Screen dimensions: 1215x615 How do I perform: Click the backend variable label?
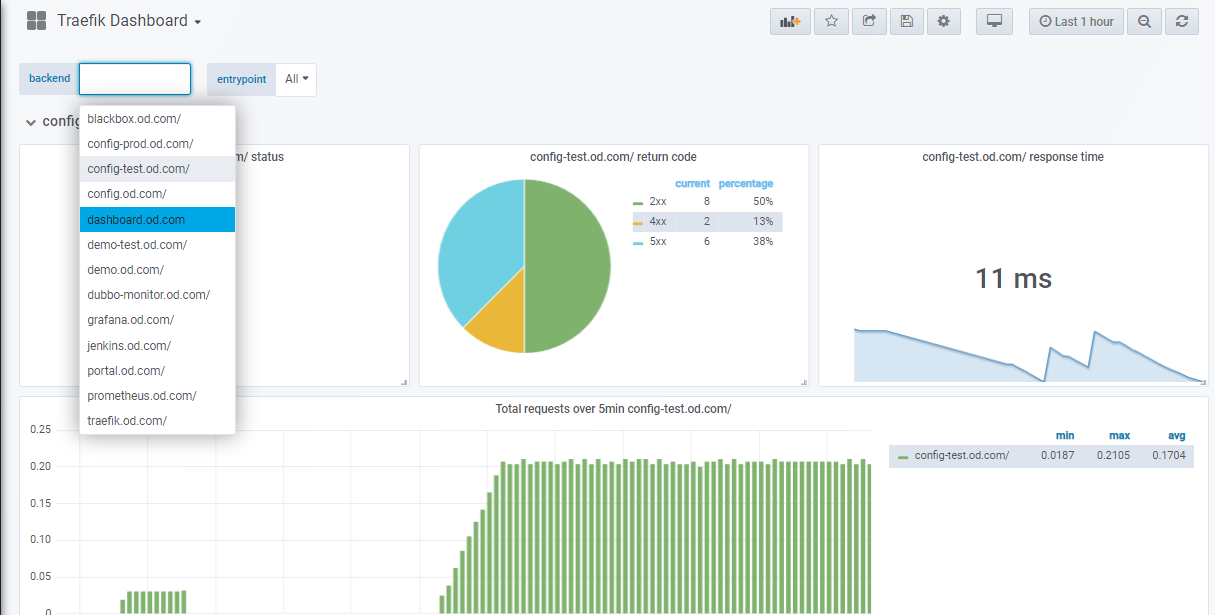click(49, 79)
